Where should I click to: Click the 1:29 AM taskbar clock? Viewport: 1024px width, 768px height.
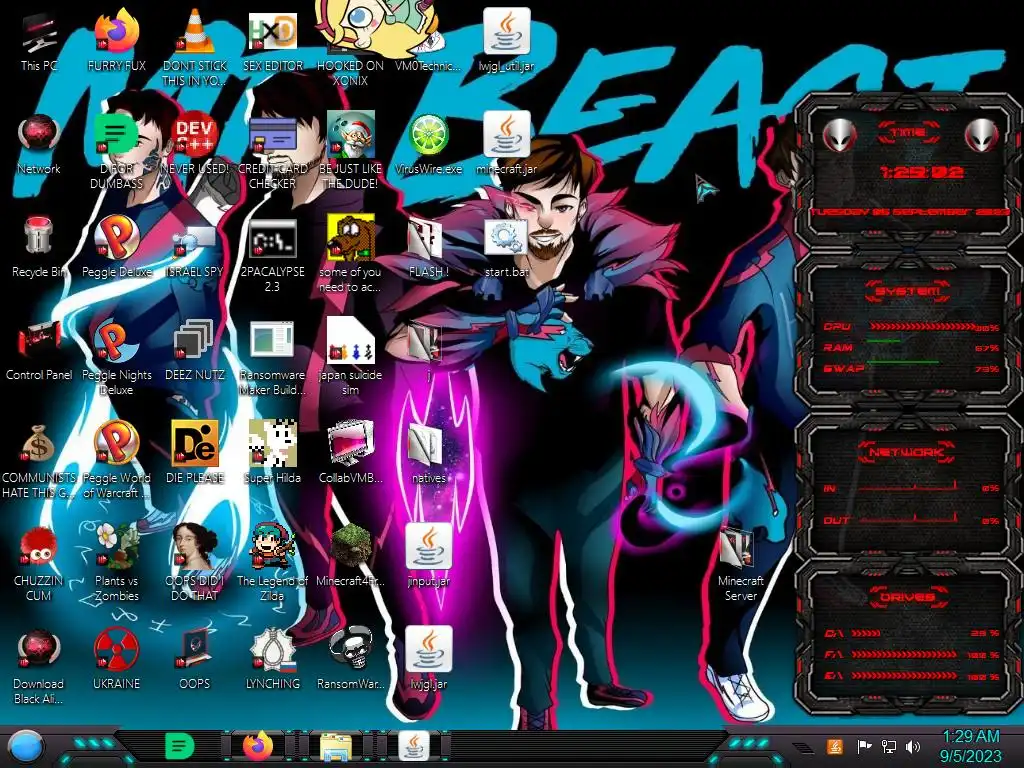[x=970, y=746]
